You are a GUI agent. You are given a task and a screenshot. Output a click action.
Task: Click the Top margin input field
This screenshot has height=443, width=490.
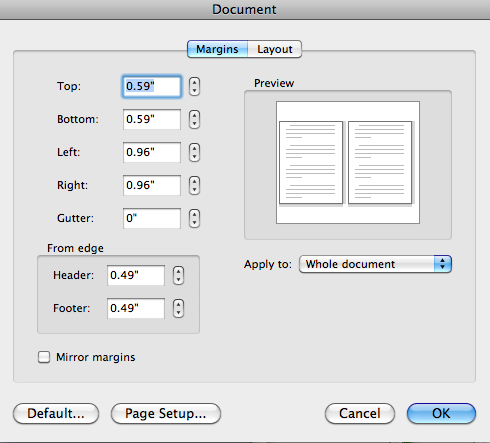coord(152,86)
